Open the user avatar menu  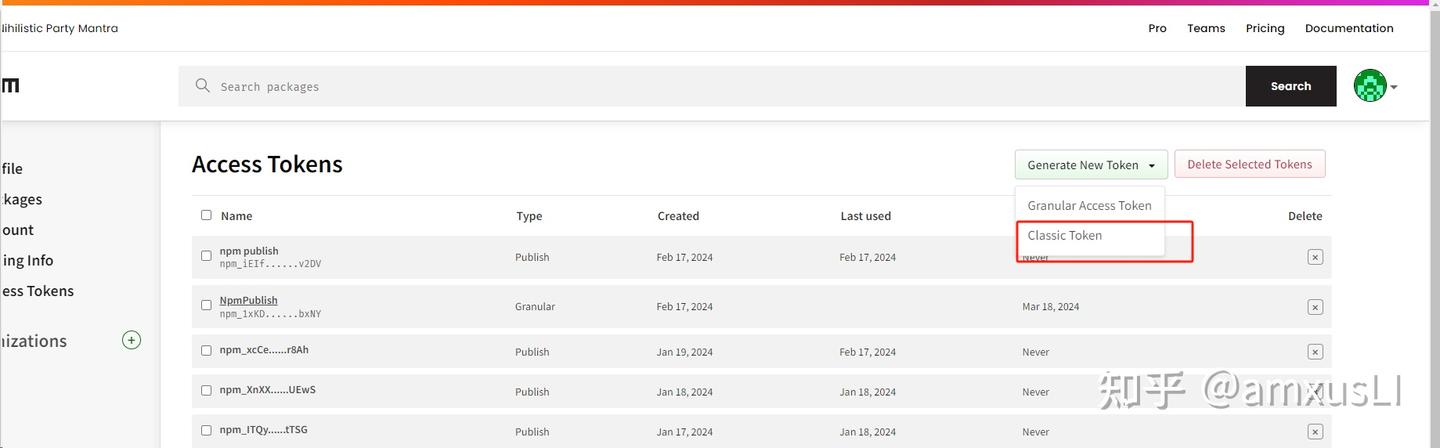click(1369, 86)
